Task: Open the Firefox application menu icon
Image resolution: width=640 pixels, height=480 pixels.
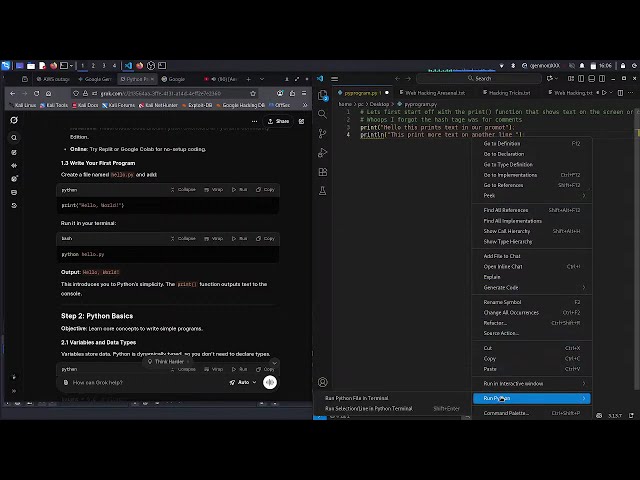Action: [304, 93]
